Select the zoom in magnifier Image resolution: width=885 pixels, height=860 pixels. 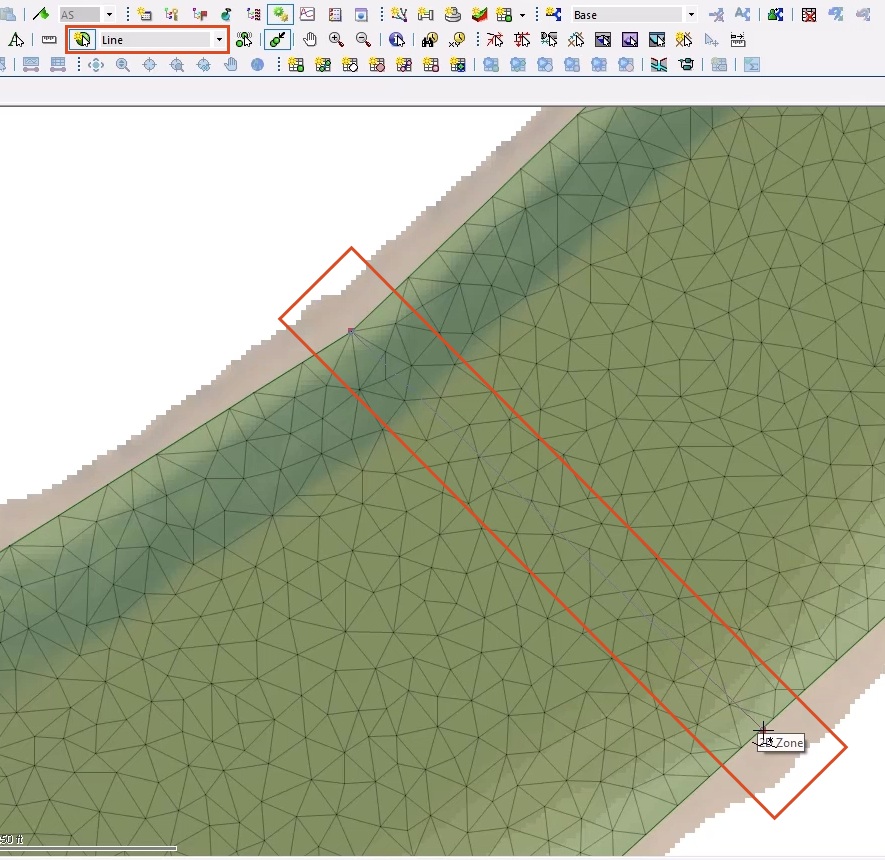tap(336, 40)
